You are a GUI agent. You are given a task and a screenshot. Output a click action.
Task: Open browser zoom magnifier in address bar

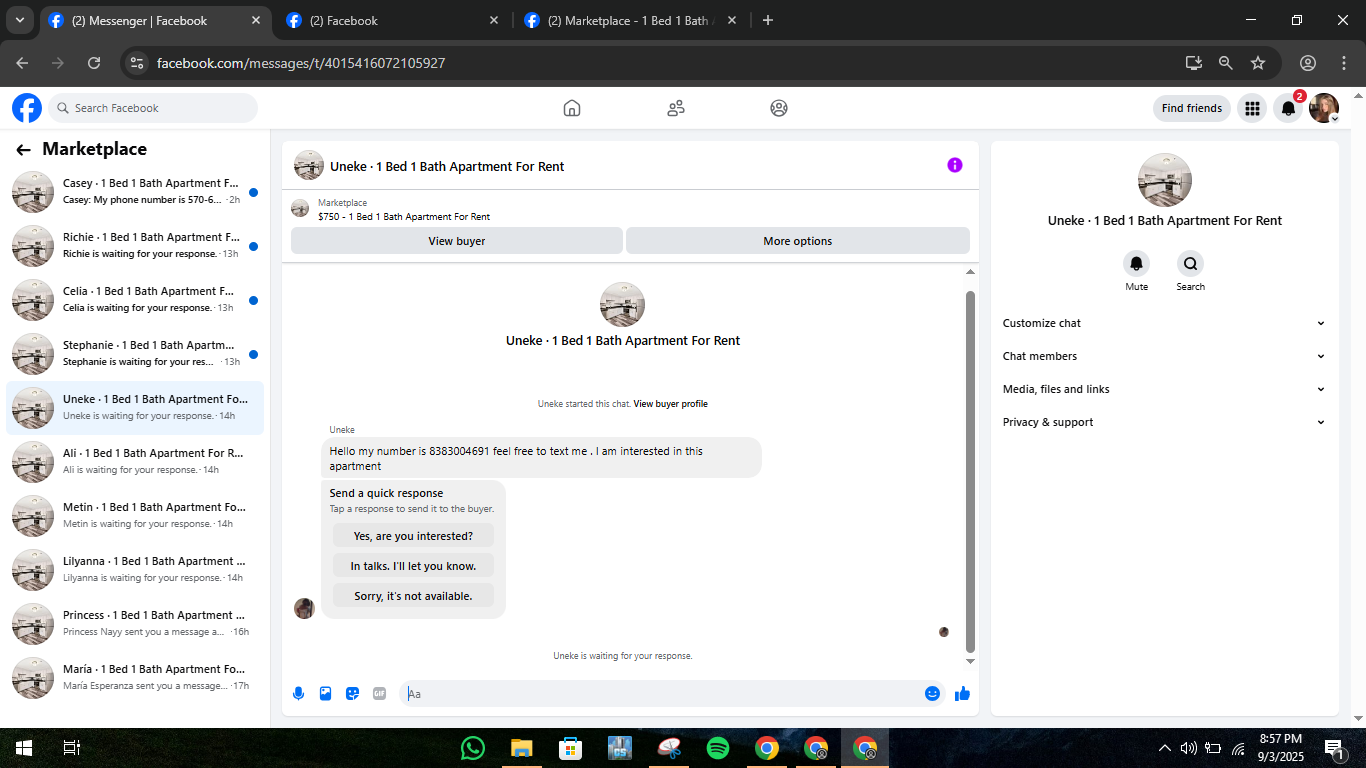[1226, 63]
